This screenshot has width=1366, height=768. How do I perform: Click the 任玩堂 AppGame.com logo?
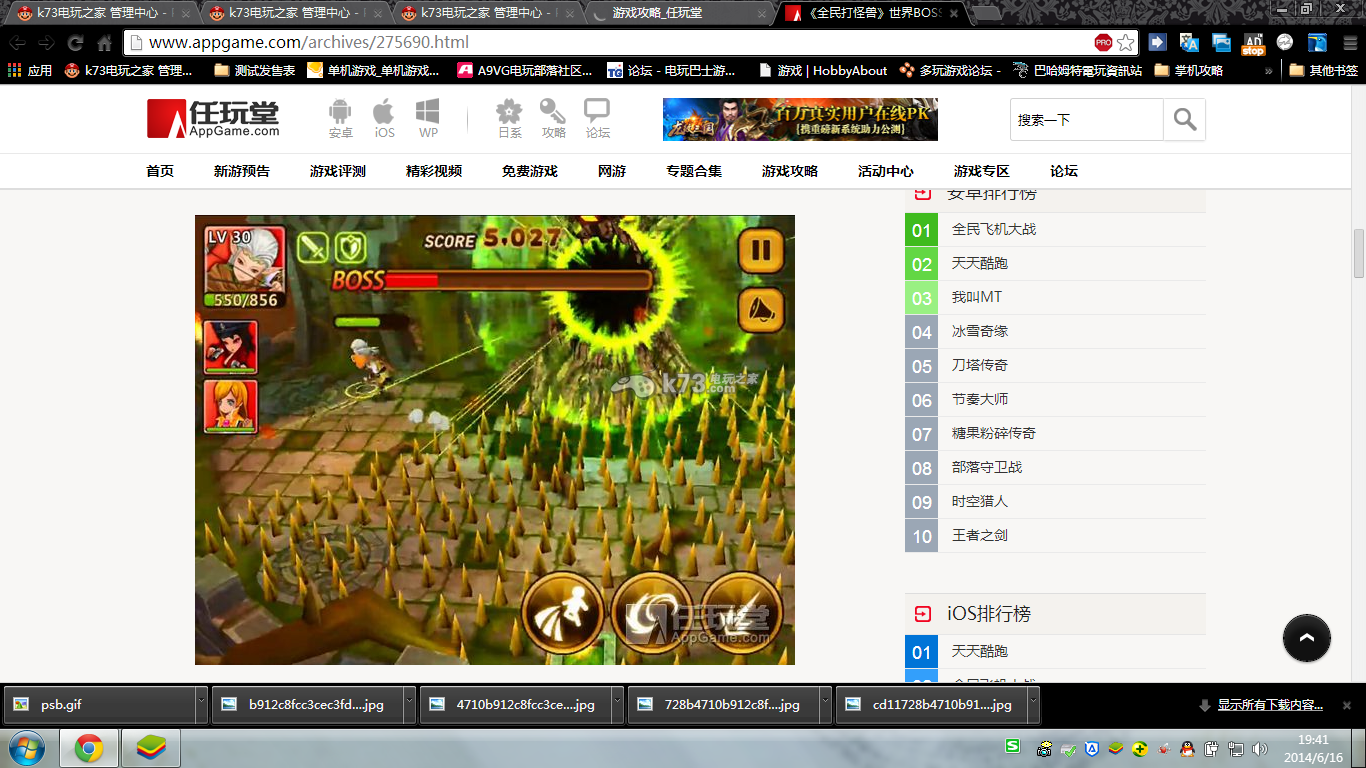[x=213, y=119]
